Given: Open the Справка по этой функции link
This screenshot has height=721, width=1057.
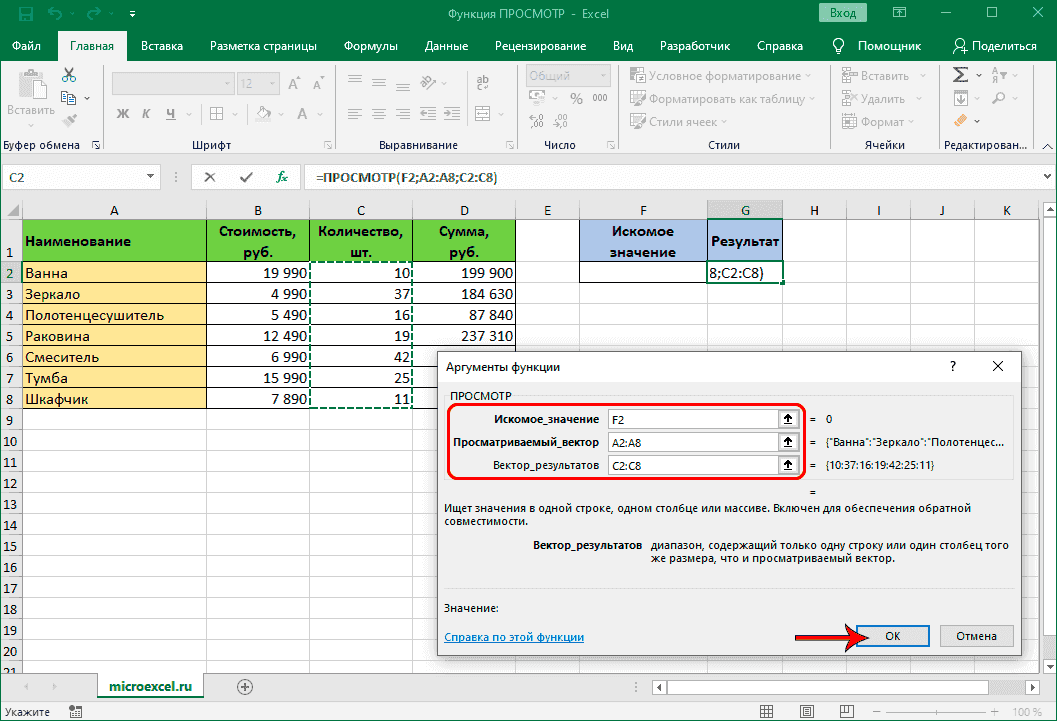Looking at the screenshot, I should [513, 637].
